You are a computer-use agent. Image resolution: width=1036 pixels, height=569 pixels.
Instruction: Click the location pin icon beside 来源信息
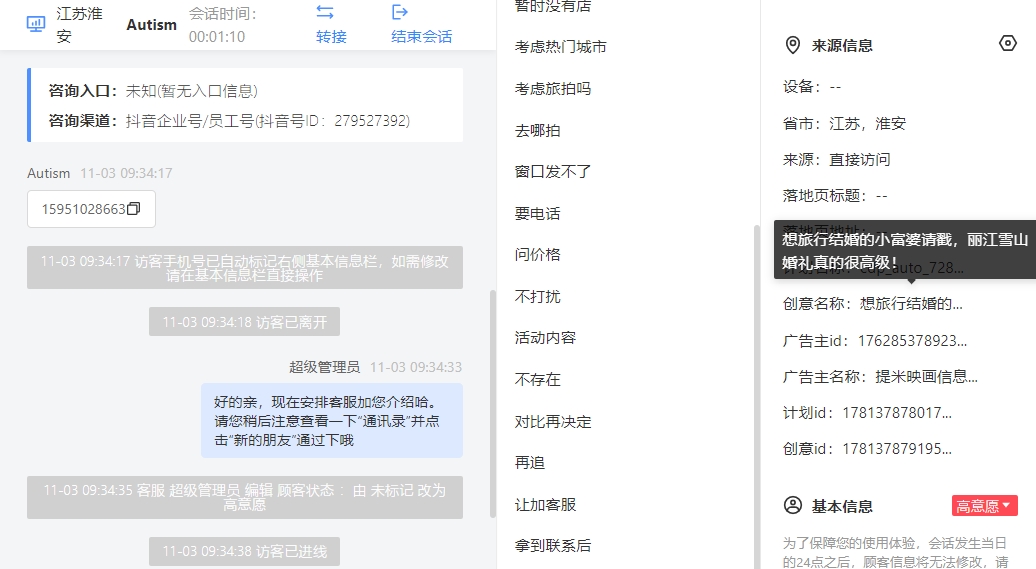pyautogui.click(x=792, y=45)
